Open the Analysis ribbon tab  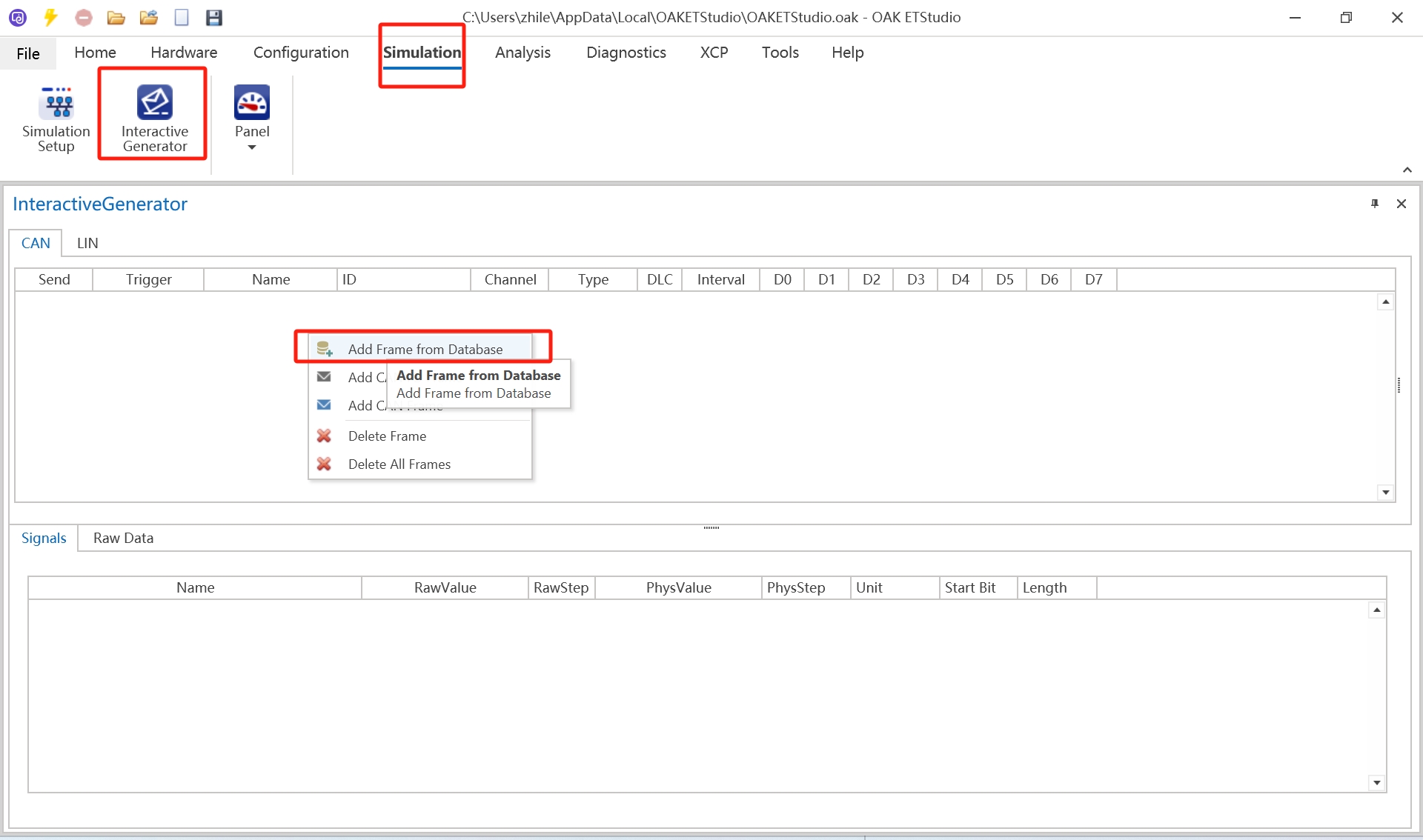pos(523,53)
